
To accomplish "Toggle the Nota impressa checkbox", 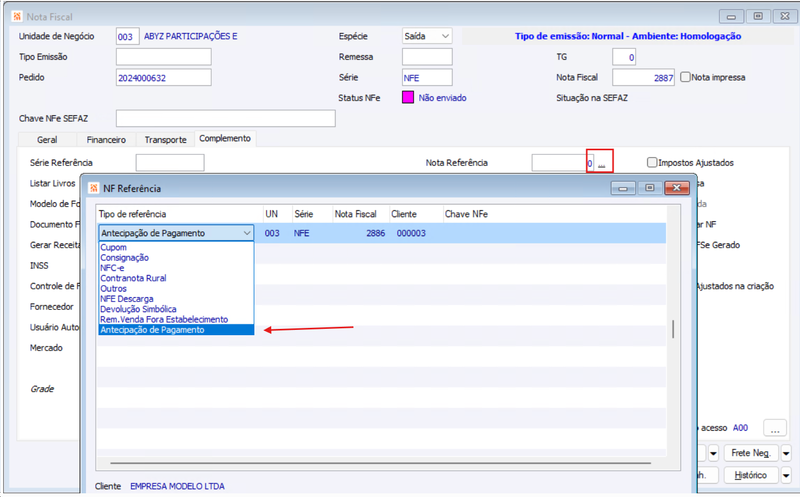I will pos(685,77).
